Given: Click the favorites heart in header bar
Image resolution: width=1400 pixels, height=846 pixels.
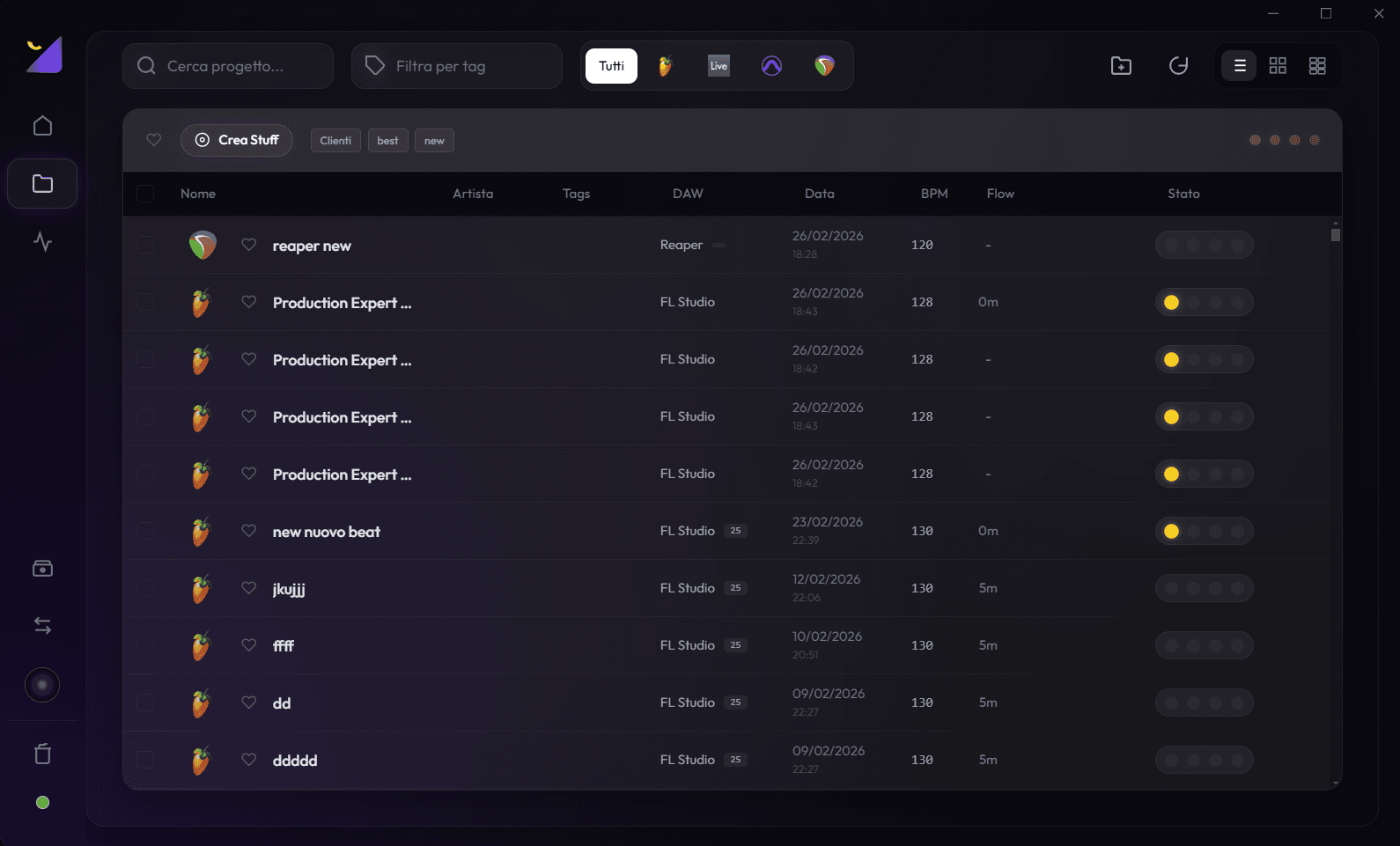Looking at the screenshot, I should 154,140.
